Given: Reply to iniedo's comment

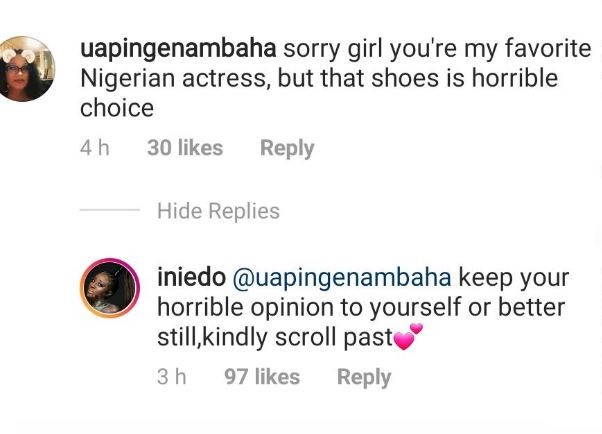Looking at the screenshot, I should click(x=363, y=377).
